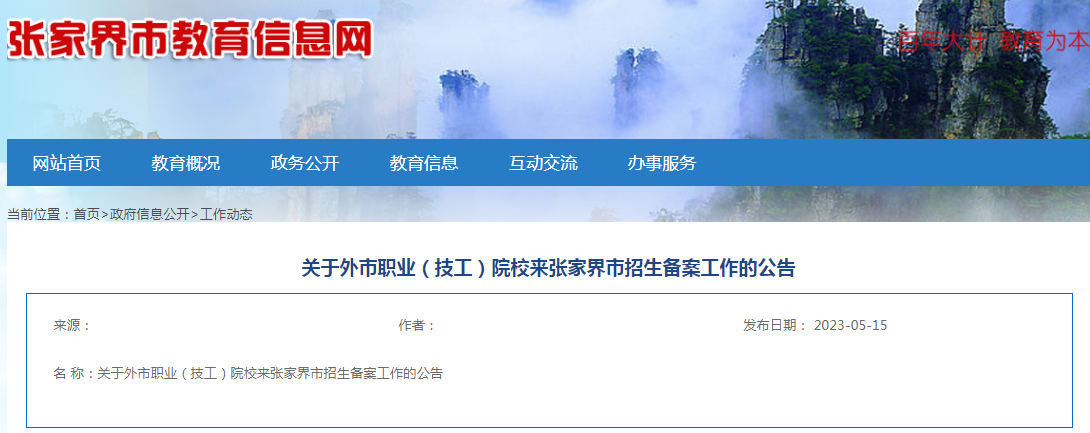The height and width of the screenshot is (433, 1090).
Task: Select 政务公开 in the navigation bar
Action: pyautogui.click(x=304, y=163)
